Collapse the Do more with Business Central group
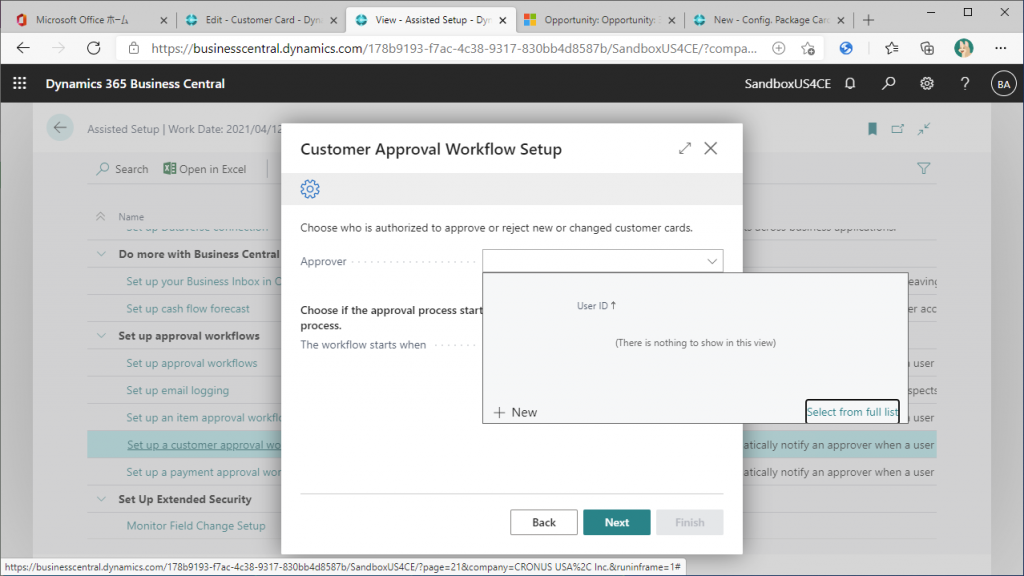This screenshot has width=1024, height=576. (x=100, y=254)
